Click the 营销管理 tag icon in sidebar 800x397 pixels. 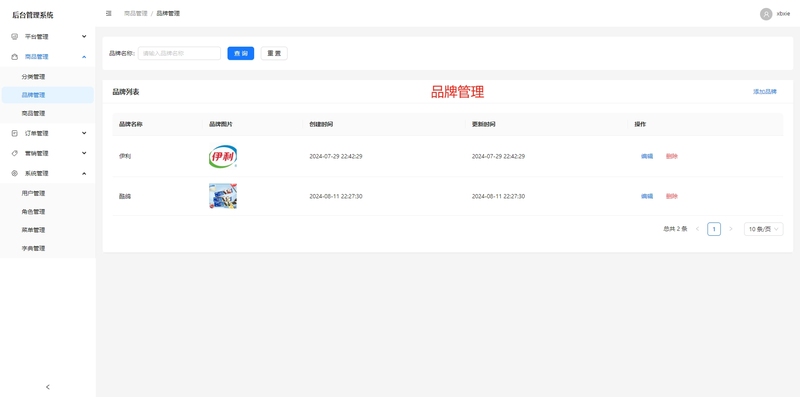click(14, 153)
